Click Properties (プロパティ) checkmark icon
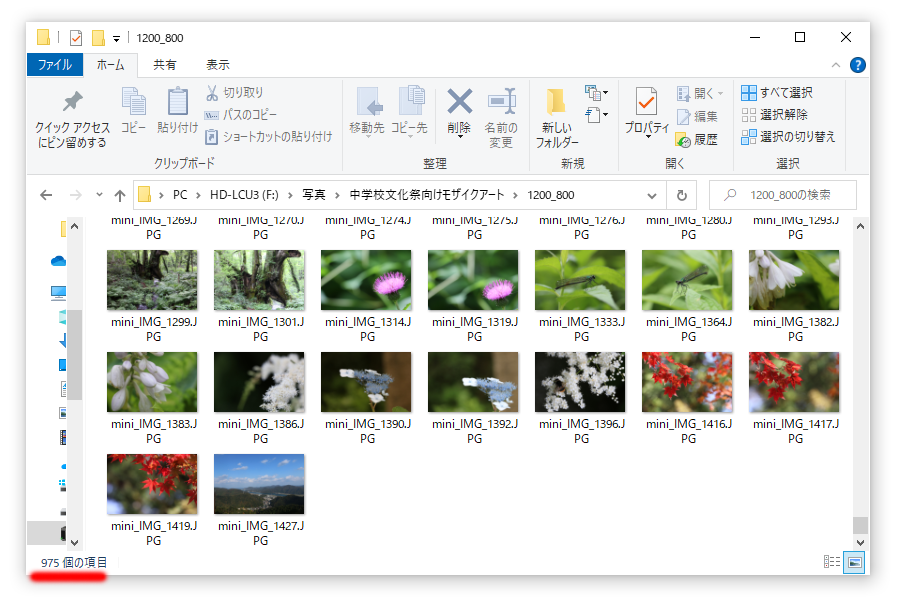 point(646,102)
